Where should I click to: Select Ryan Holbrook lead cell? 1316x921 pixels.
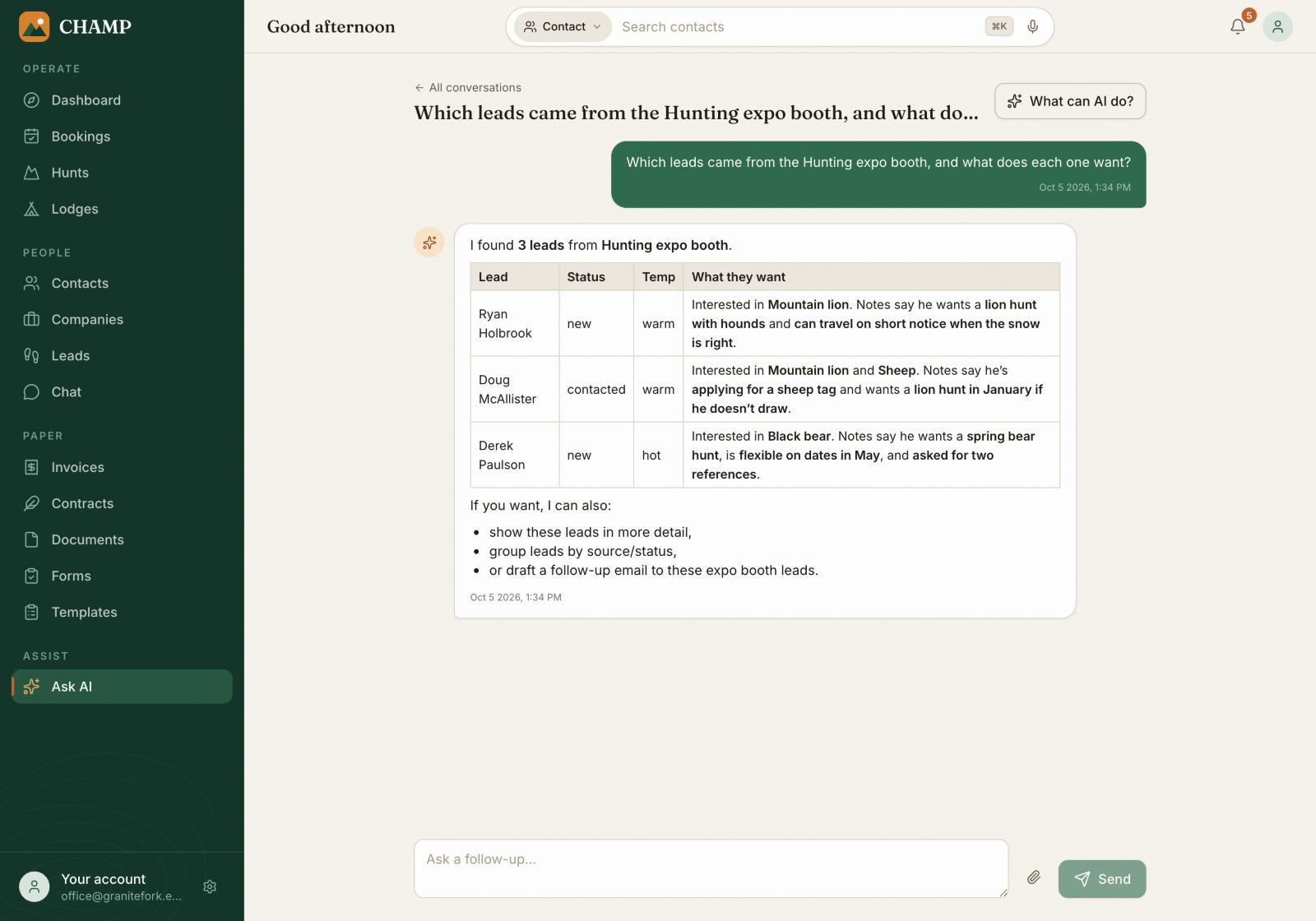click(515, 323)
